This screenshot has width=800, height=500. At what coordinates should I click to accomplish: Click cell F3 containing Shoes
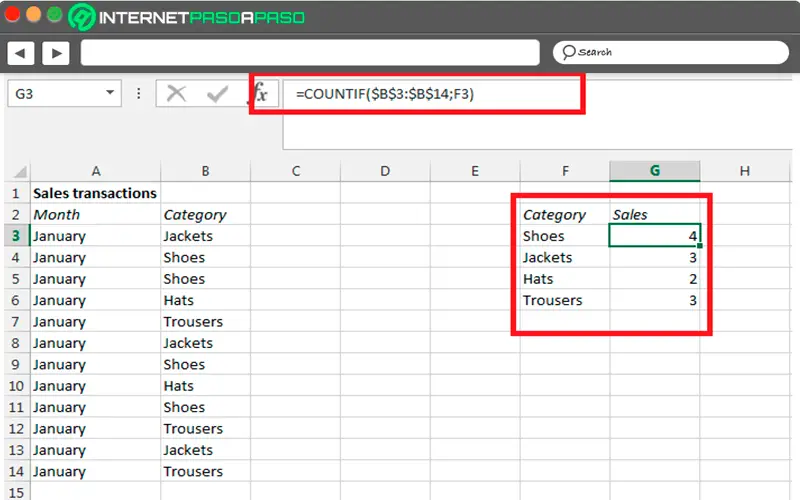565,236
